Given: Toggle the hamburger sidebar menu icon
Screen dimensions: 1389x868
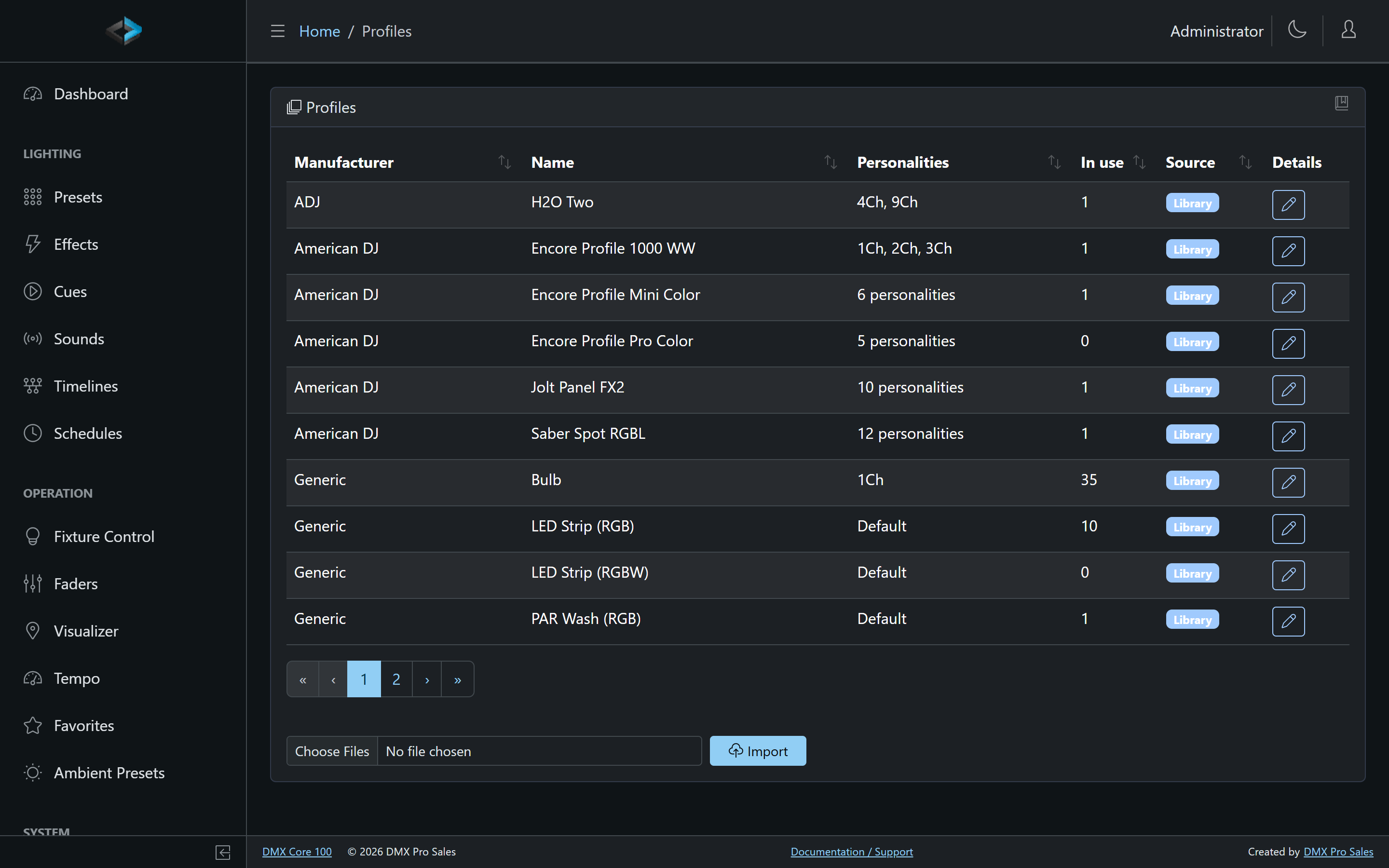Looking at the screenshot, I should (278, 31).
